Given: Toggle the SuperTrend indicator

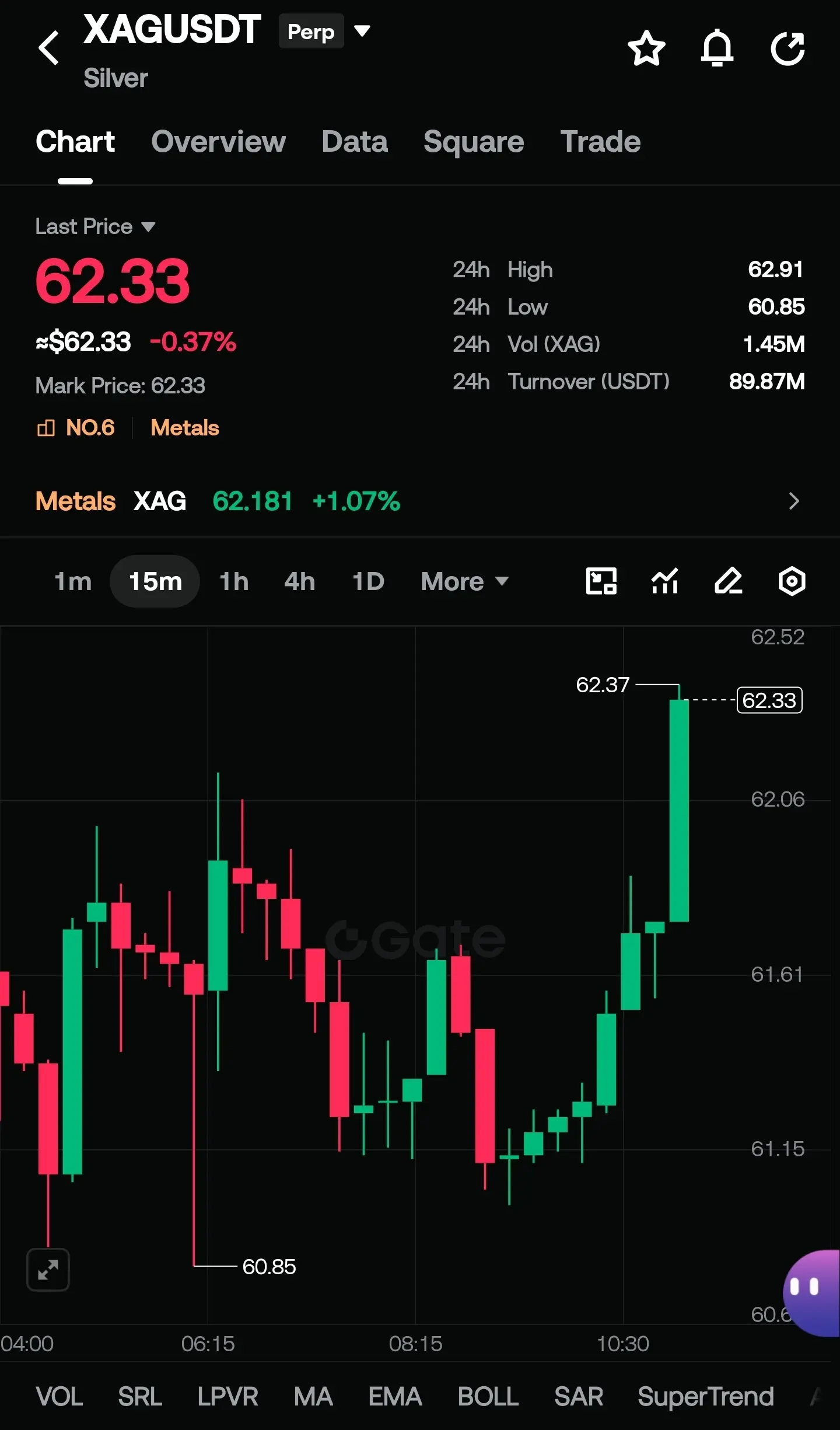Looking at the screenshot, I should (706, 1397).
